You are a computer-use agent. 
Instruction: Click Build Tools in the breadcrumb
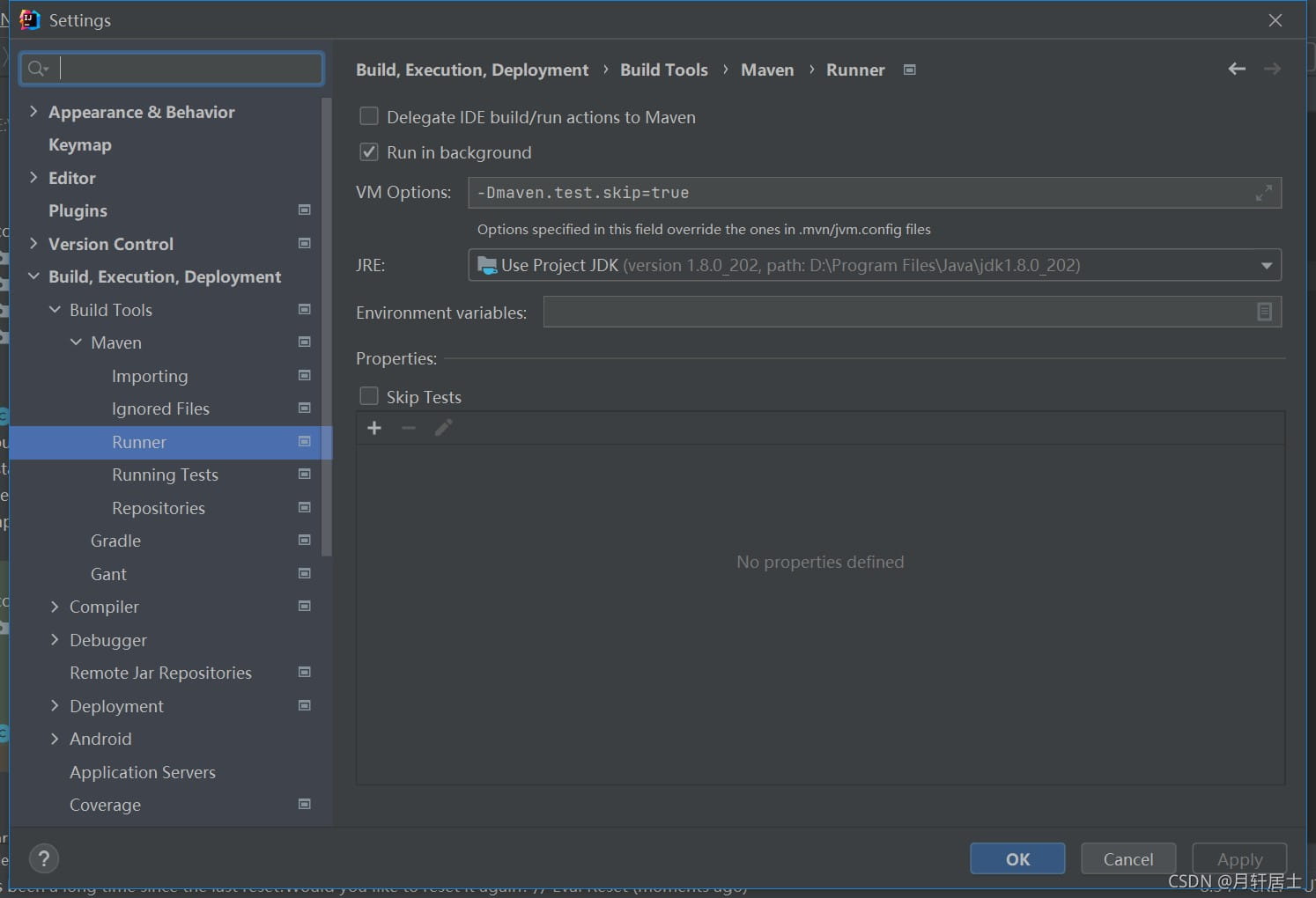[x=664, y=70]
